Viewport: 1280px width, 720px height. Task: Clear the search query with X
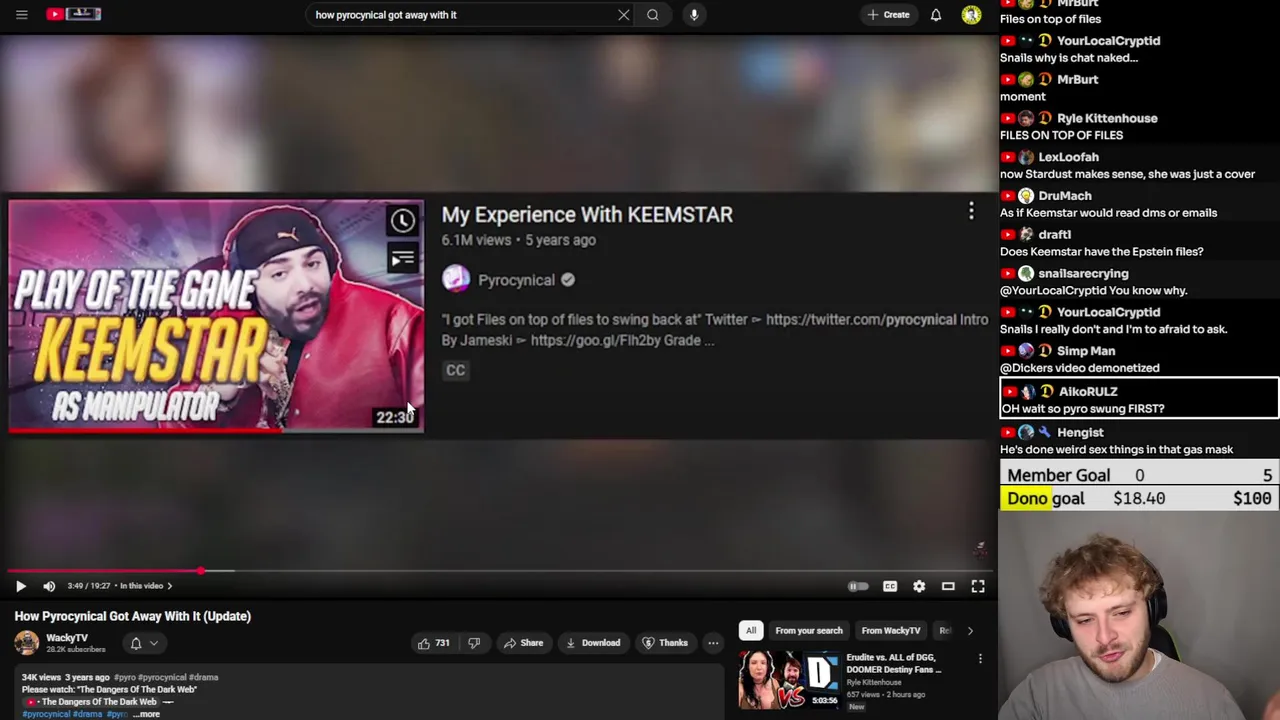(623, 15)
